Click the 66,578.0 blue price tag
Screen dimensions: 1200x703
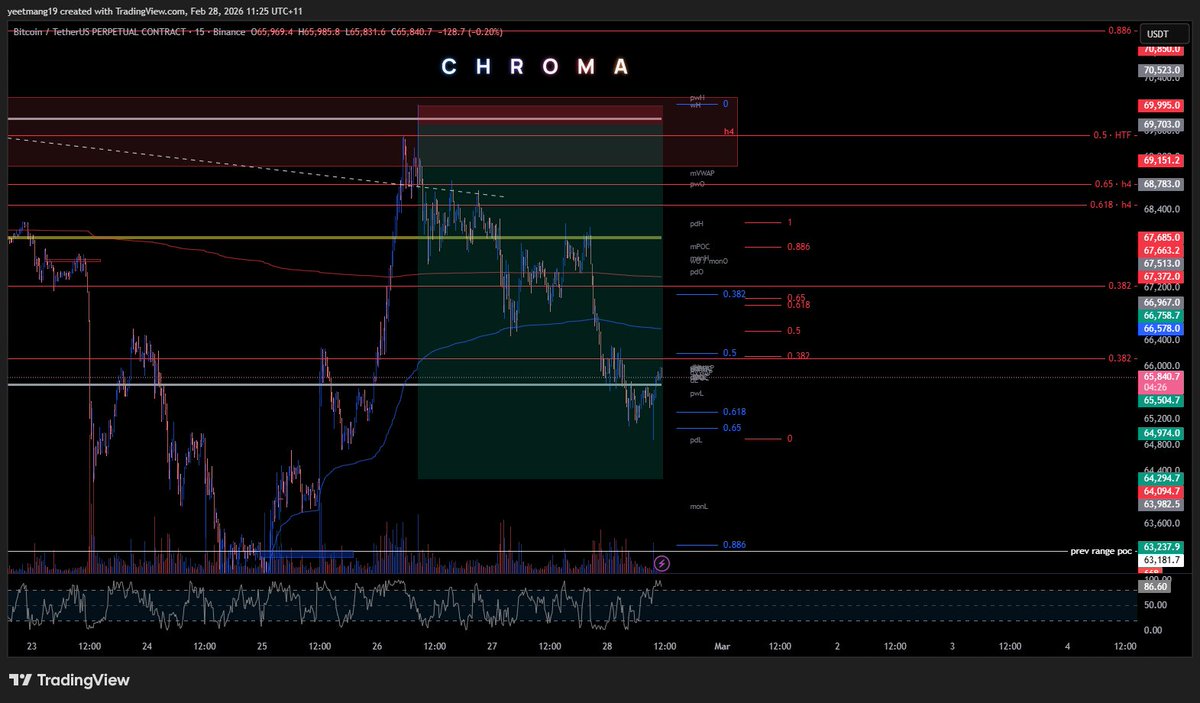coord(1162,328)
